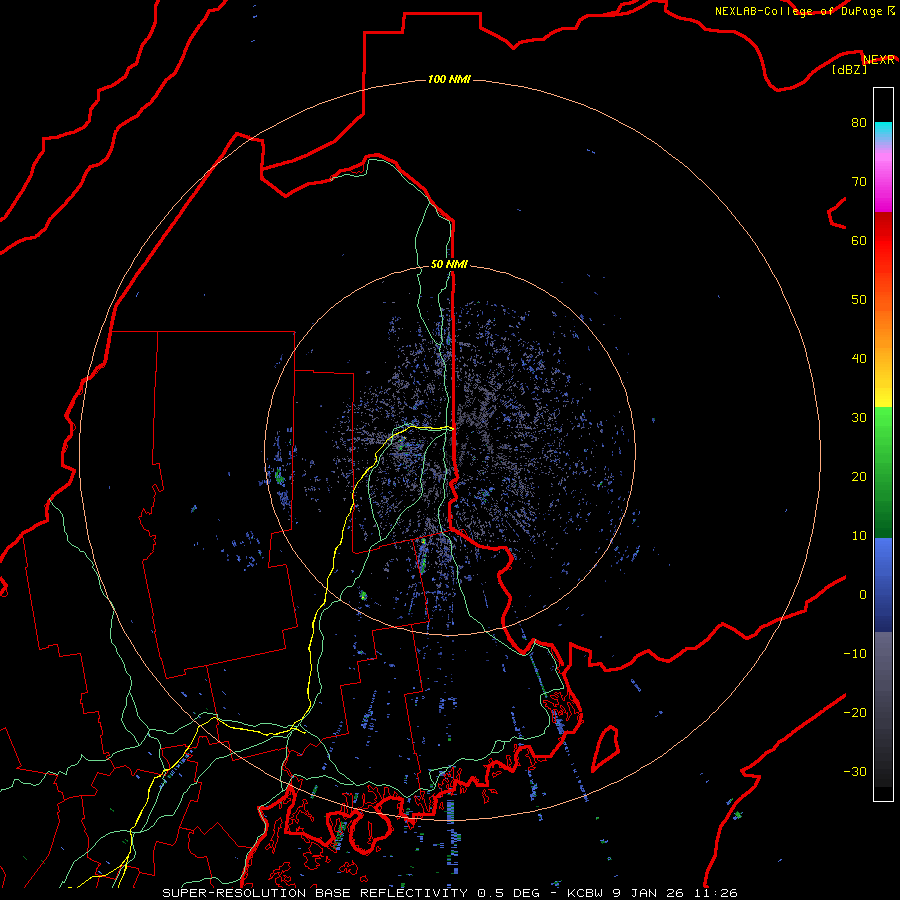Click the 100 NMI range ring label

click(x=449, y=79)
